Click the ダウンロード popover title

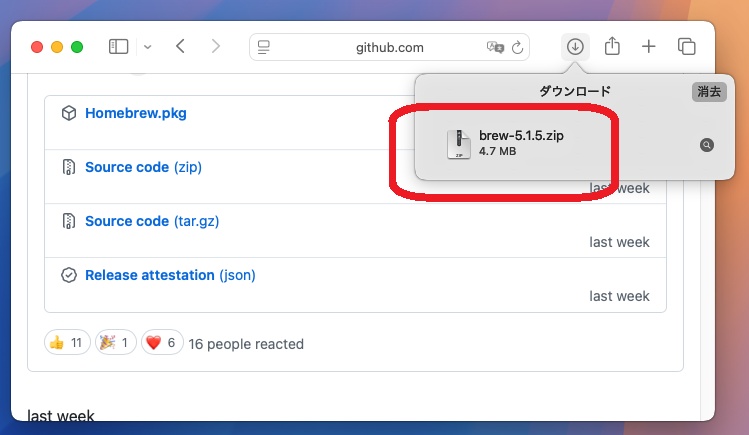(575, 91)
